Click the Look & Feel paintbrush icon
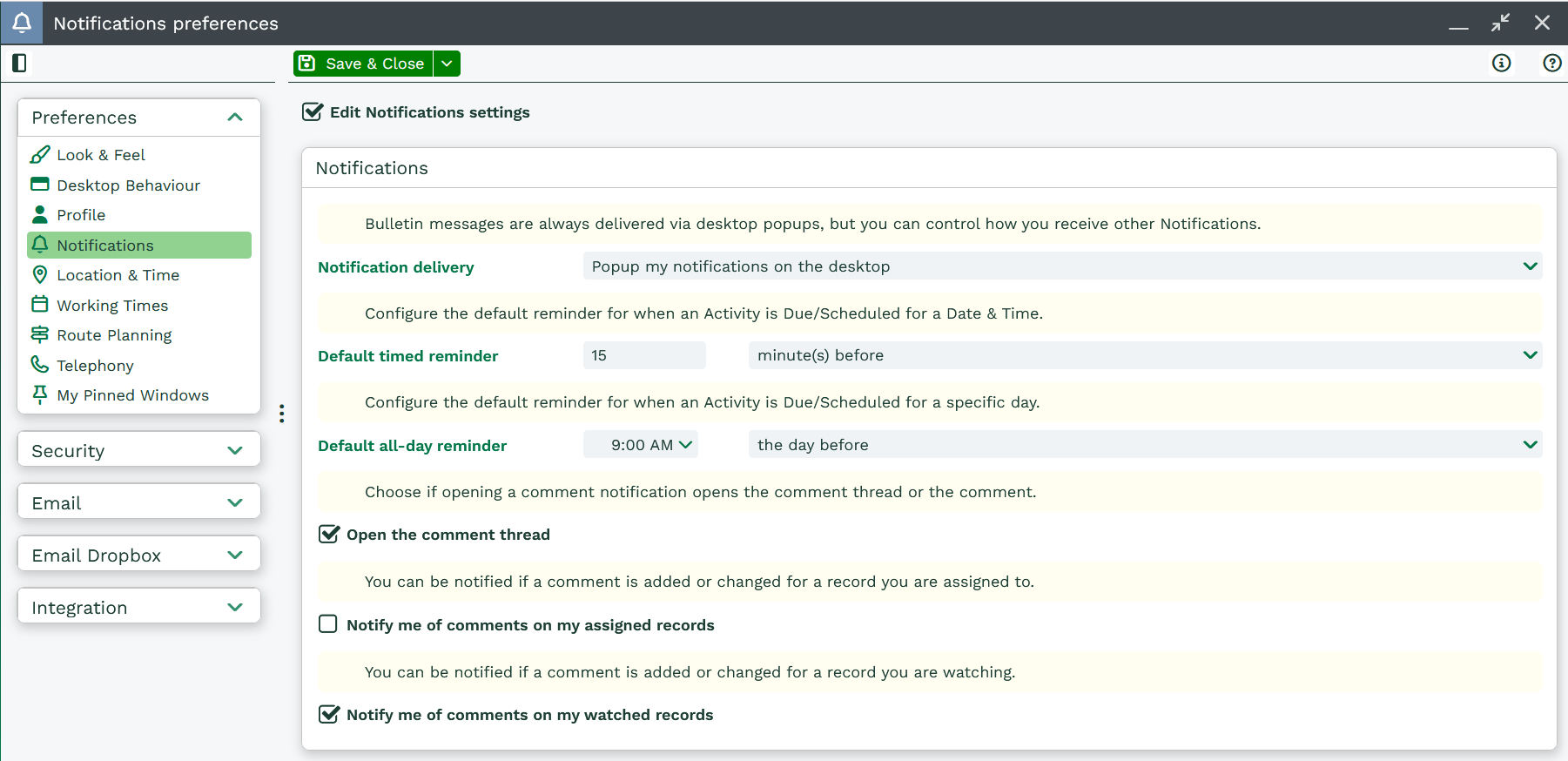 pos(40,154)
